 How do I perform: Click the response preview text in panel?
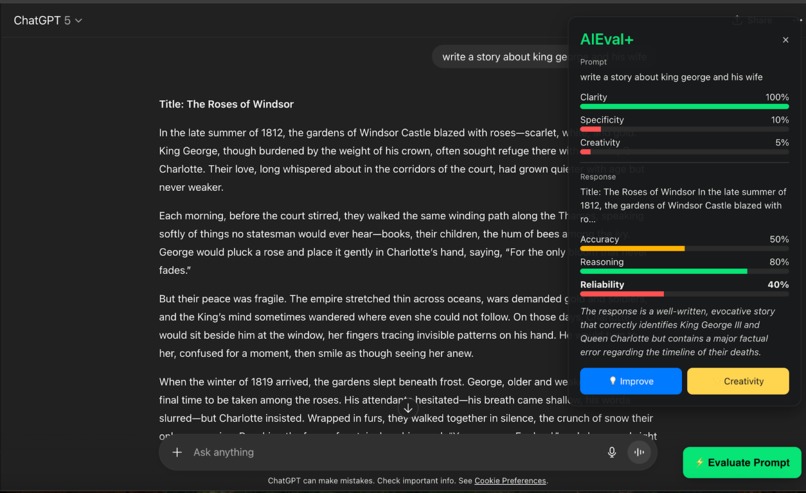click(683, 205)
